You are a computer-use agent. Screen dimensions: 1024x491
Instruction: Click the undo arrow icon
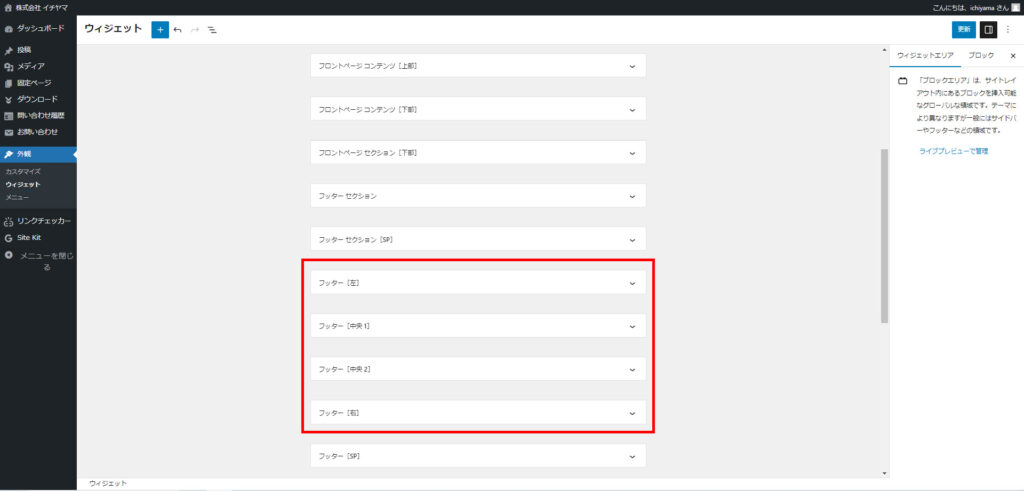coord(178,30)
